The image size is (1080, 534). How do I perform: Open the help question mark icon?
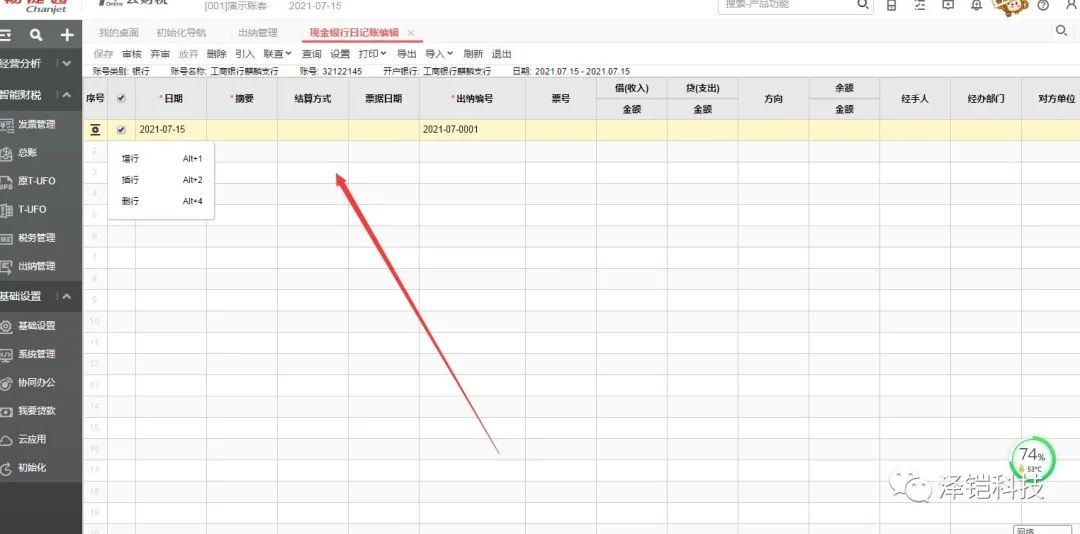pyautogui.click(x=1043, y=6)
